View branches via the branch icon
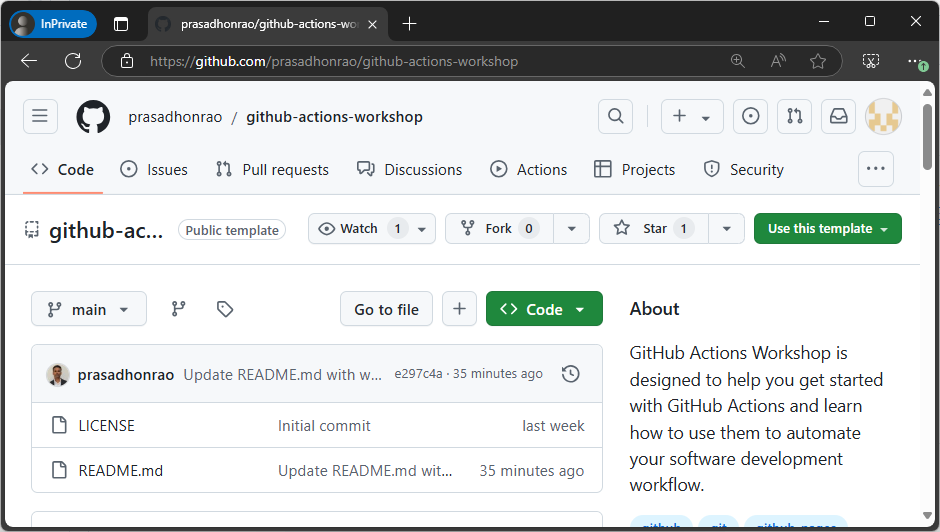This screenshot has height=532, width=940. [179, 309]
